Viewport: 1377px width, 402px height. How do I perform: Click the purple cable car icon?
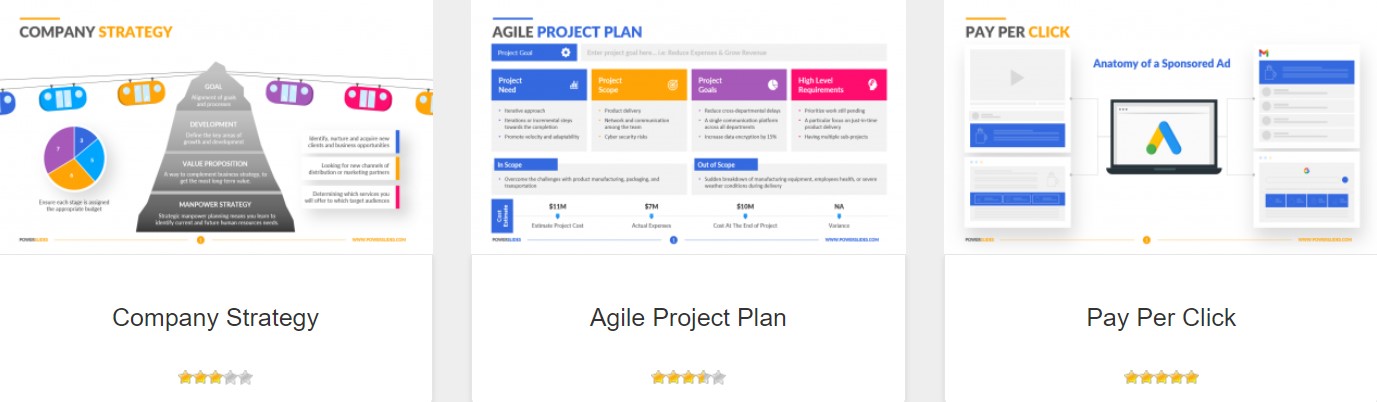[x=289, y=93]
